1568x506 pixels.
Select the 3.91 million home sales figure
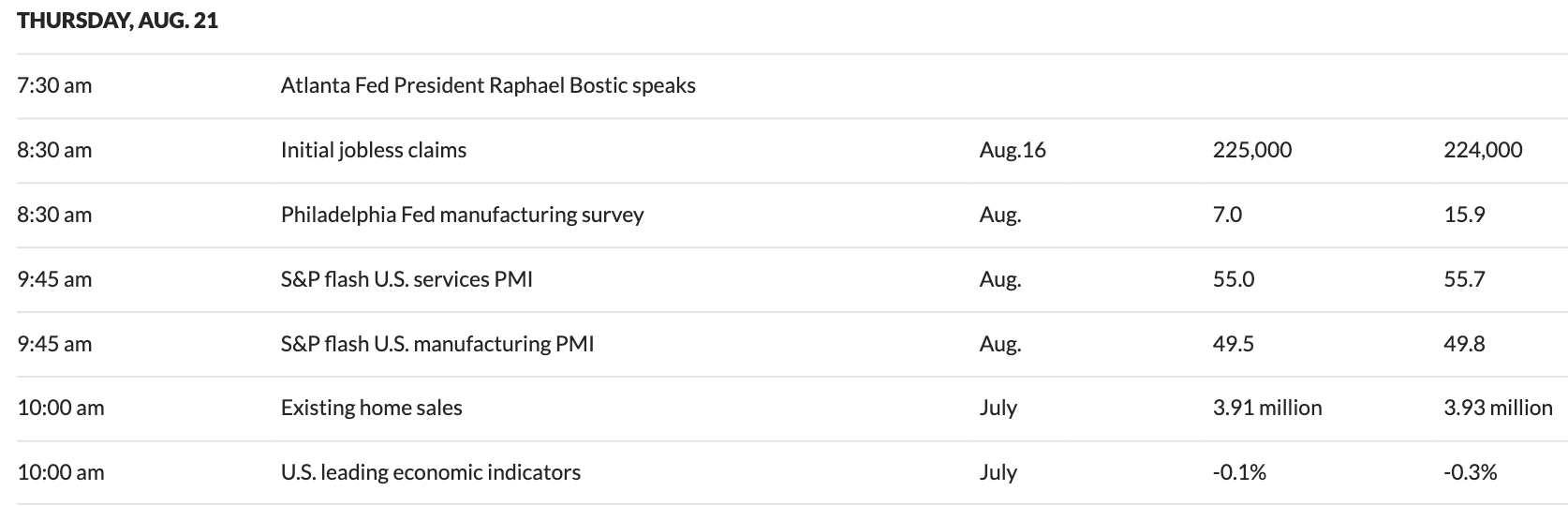(1266, 408)
